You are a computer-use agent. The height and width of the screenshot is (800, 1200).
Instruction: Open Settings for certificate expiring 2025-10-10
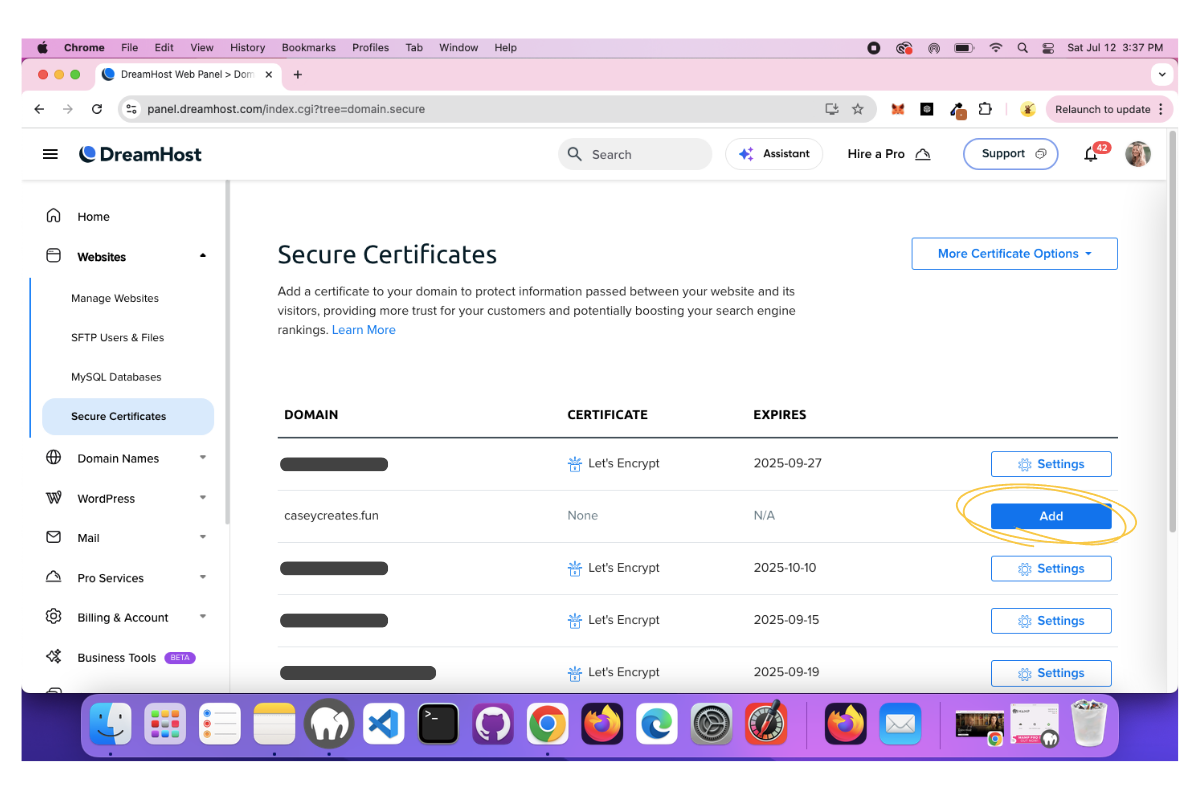(x=1051, y=568)
